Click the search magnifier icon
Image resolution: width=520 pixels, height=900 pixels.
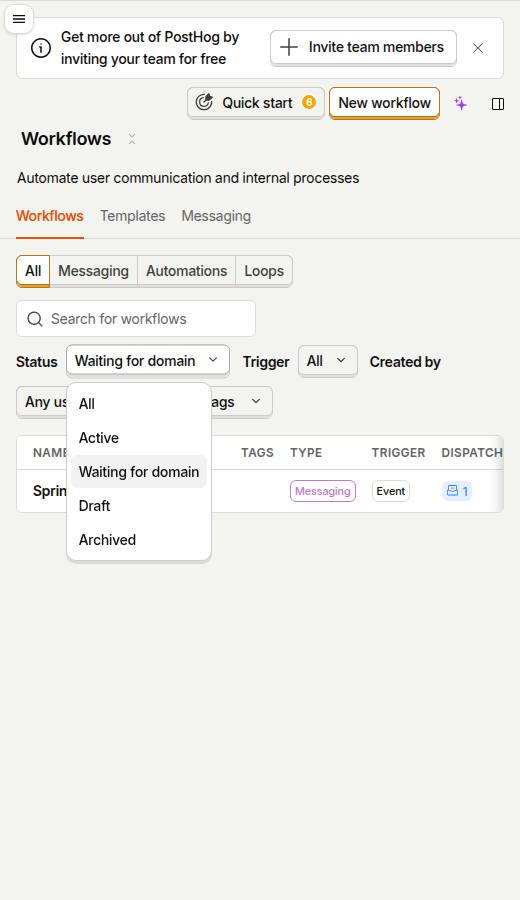tap(35, 319)
